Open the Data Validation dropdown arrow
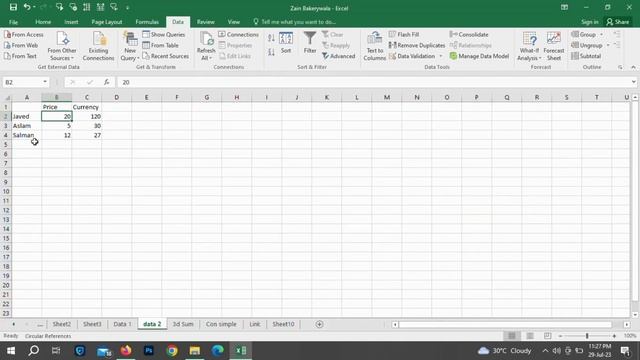 coord(440,56)
